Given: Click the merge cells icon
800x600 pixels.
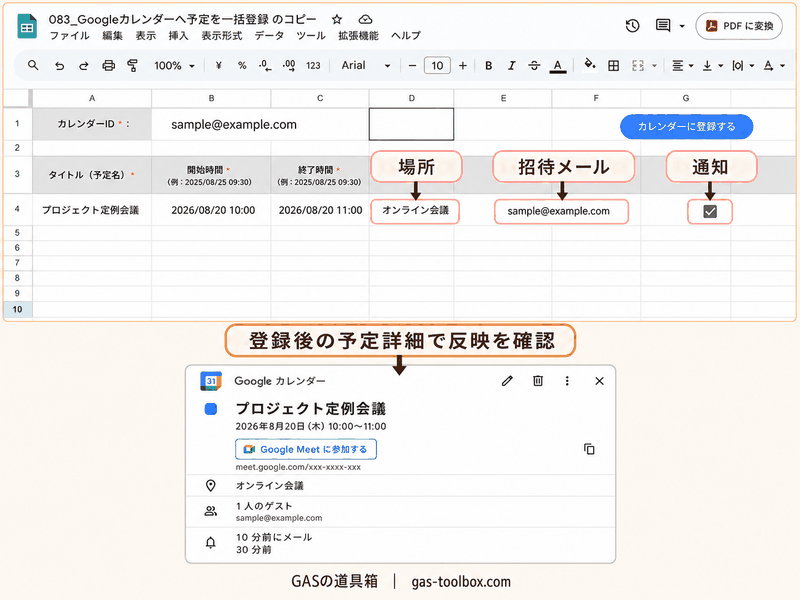Looking at the screenshot, I should point(638,65).
